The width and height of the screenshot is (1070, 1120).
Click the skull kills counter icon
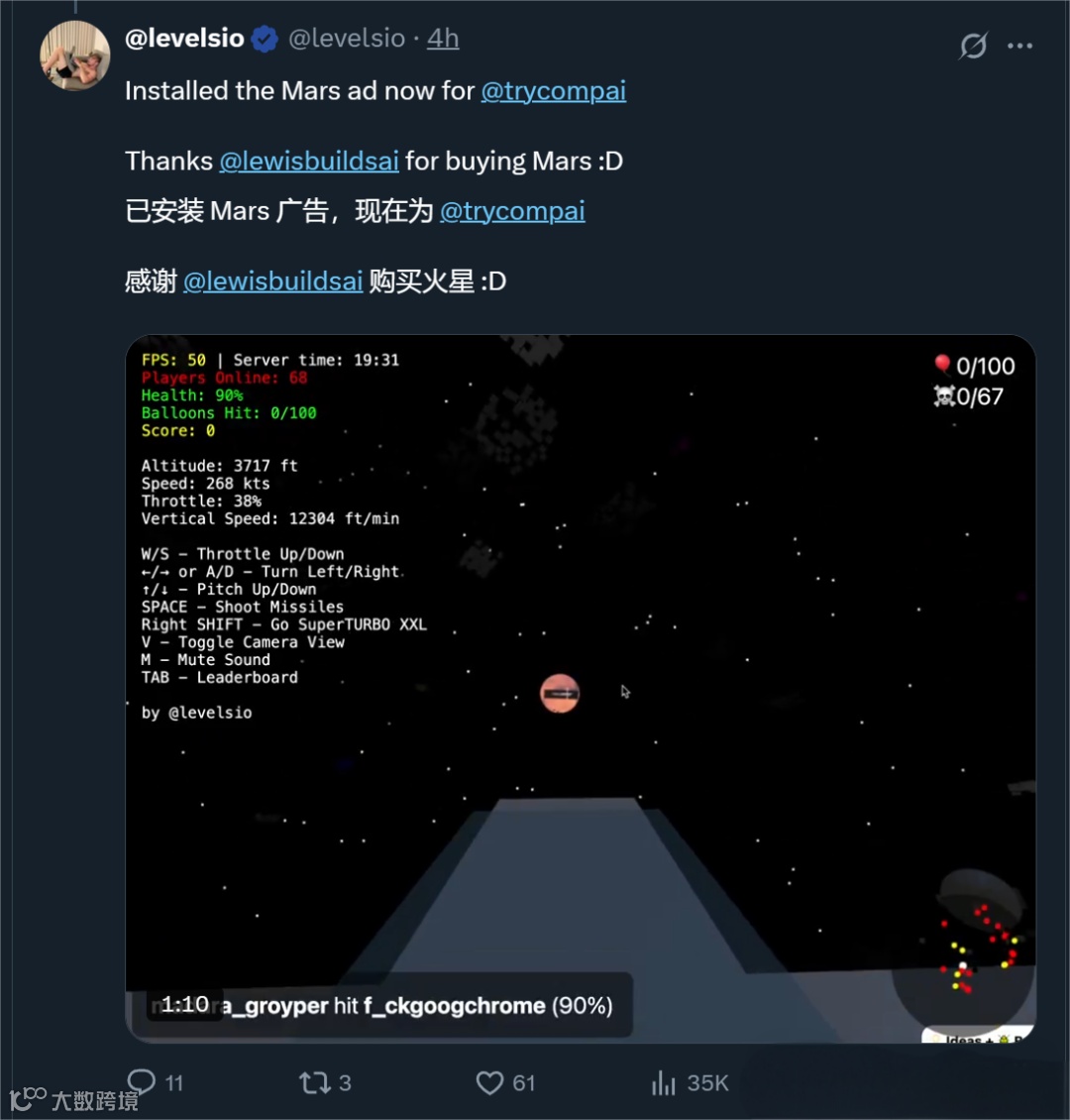coord(943,395)
